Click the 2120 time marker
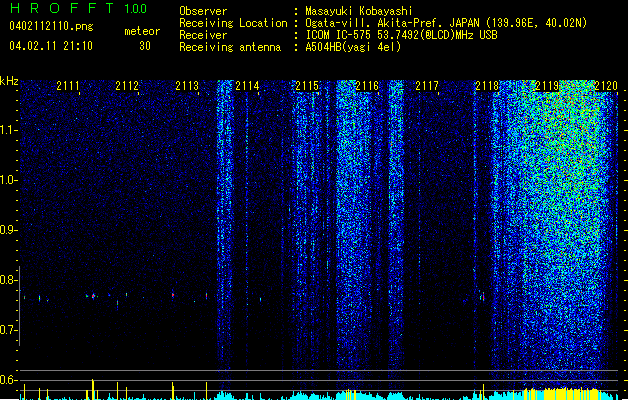629x400 pixels. [606, 86]
